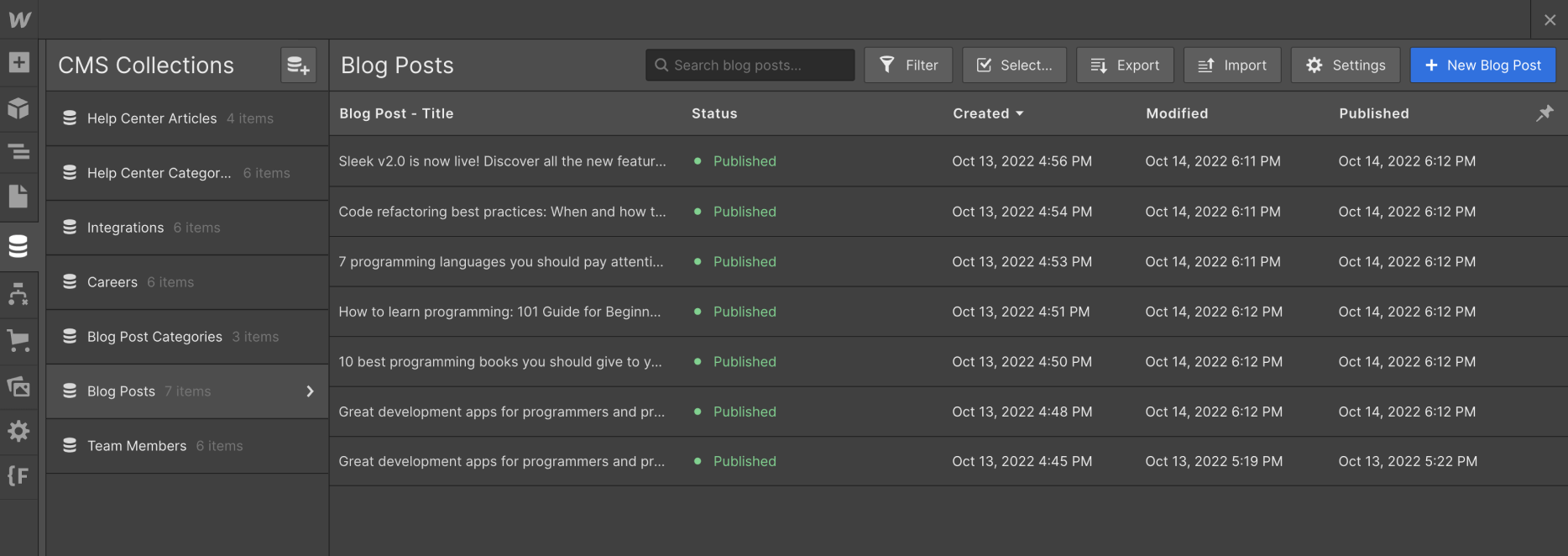This screenshot has height=556, width=1568.
Task: Export the blog posts collection
Action: (1125, 65)
